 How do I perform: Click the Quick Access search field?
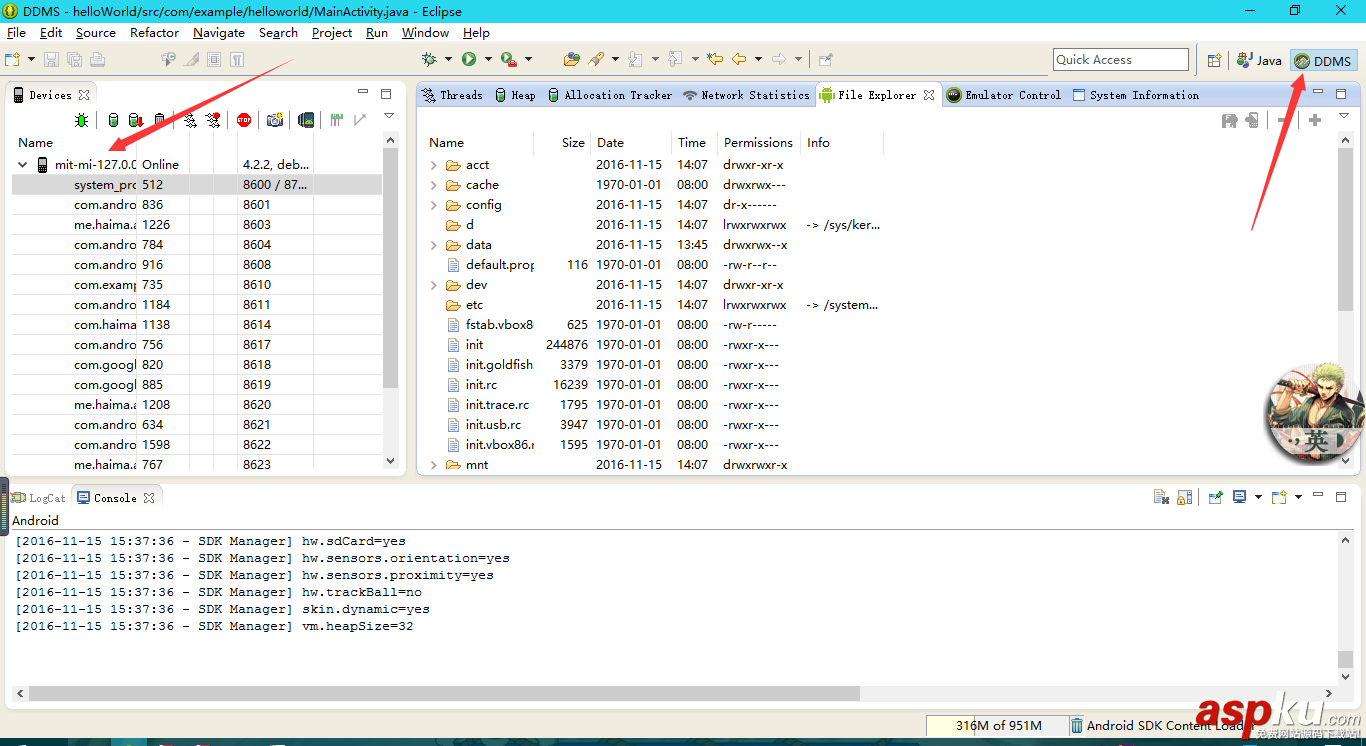(x=1120, y=60)
